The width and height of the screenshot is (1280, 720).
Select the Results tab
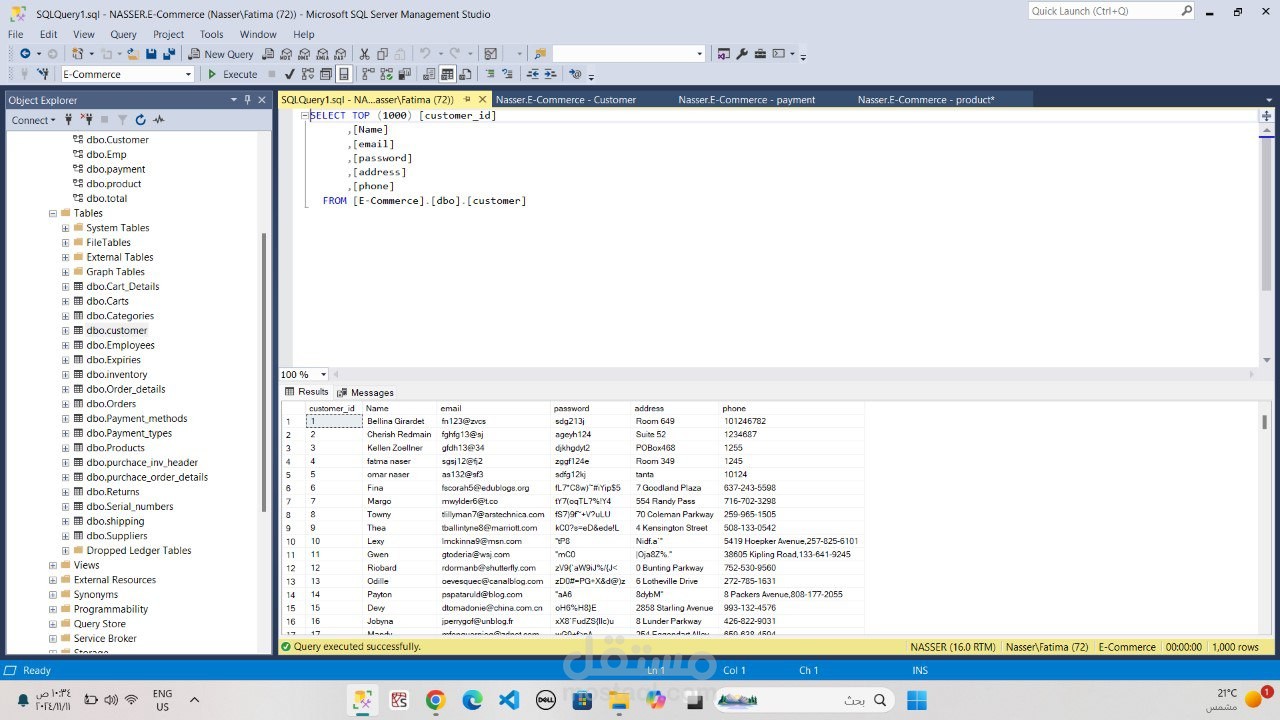click(x=306, y=392)
